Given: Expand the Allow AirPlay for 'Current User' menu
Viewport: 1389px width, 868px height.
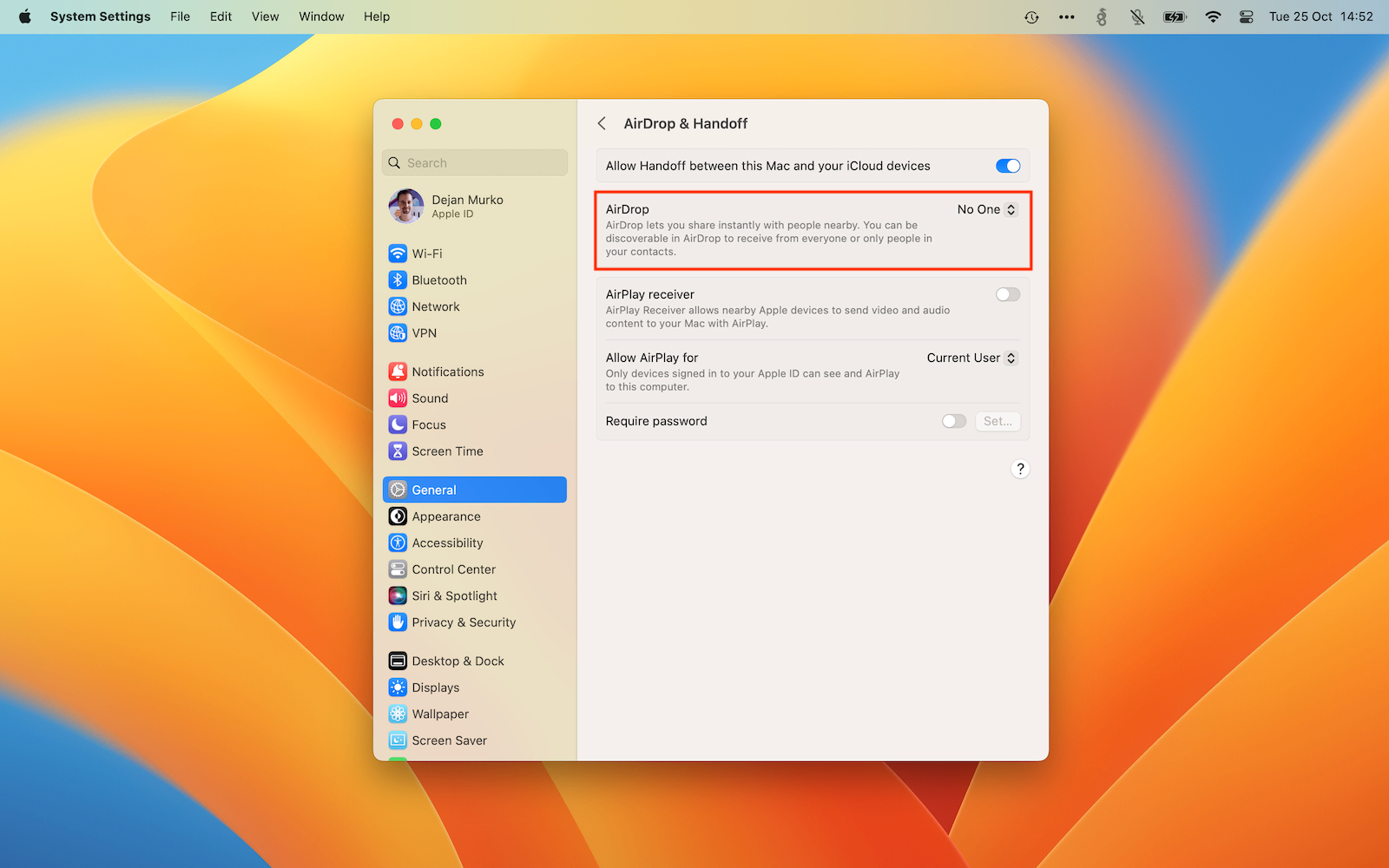Looking at the screenshot, I should [971, 358].
